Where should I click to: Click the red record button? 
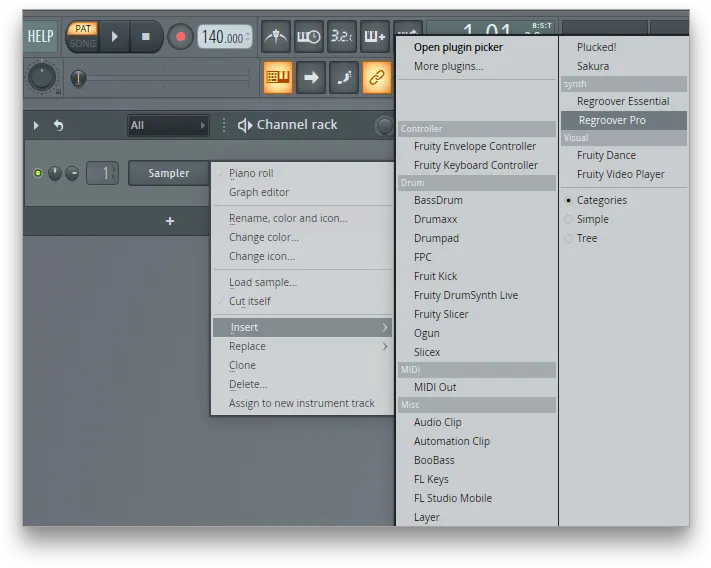180,37
